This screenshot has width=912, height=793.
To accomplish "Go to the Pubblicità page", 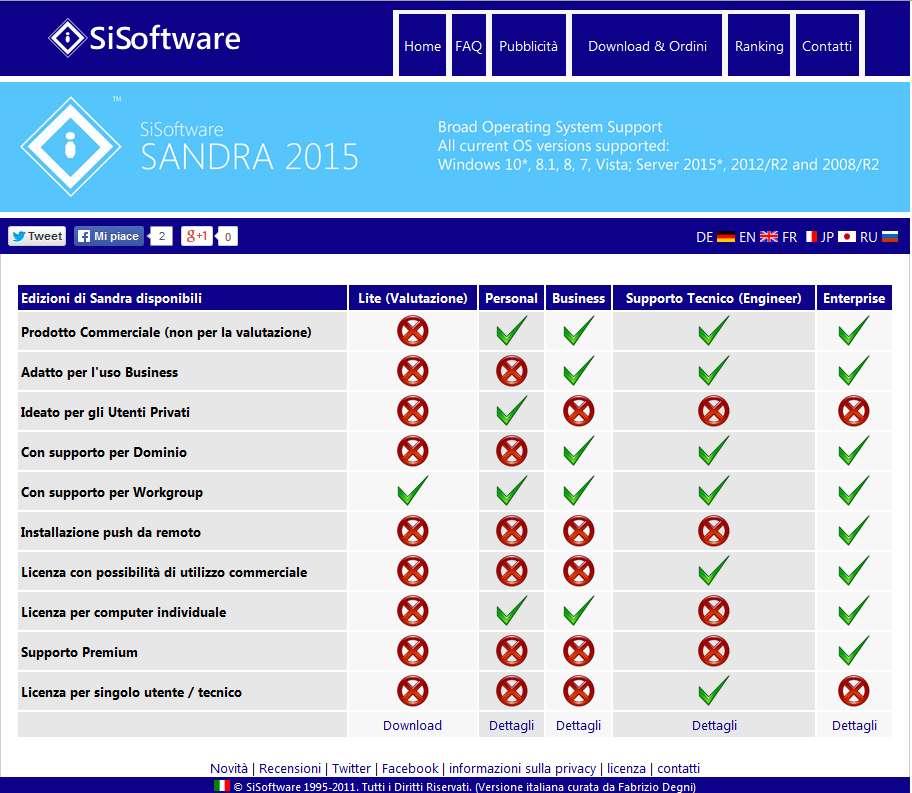I will (x=529, y=46).
